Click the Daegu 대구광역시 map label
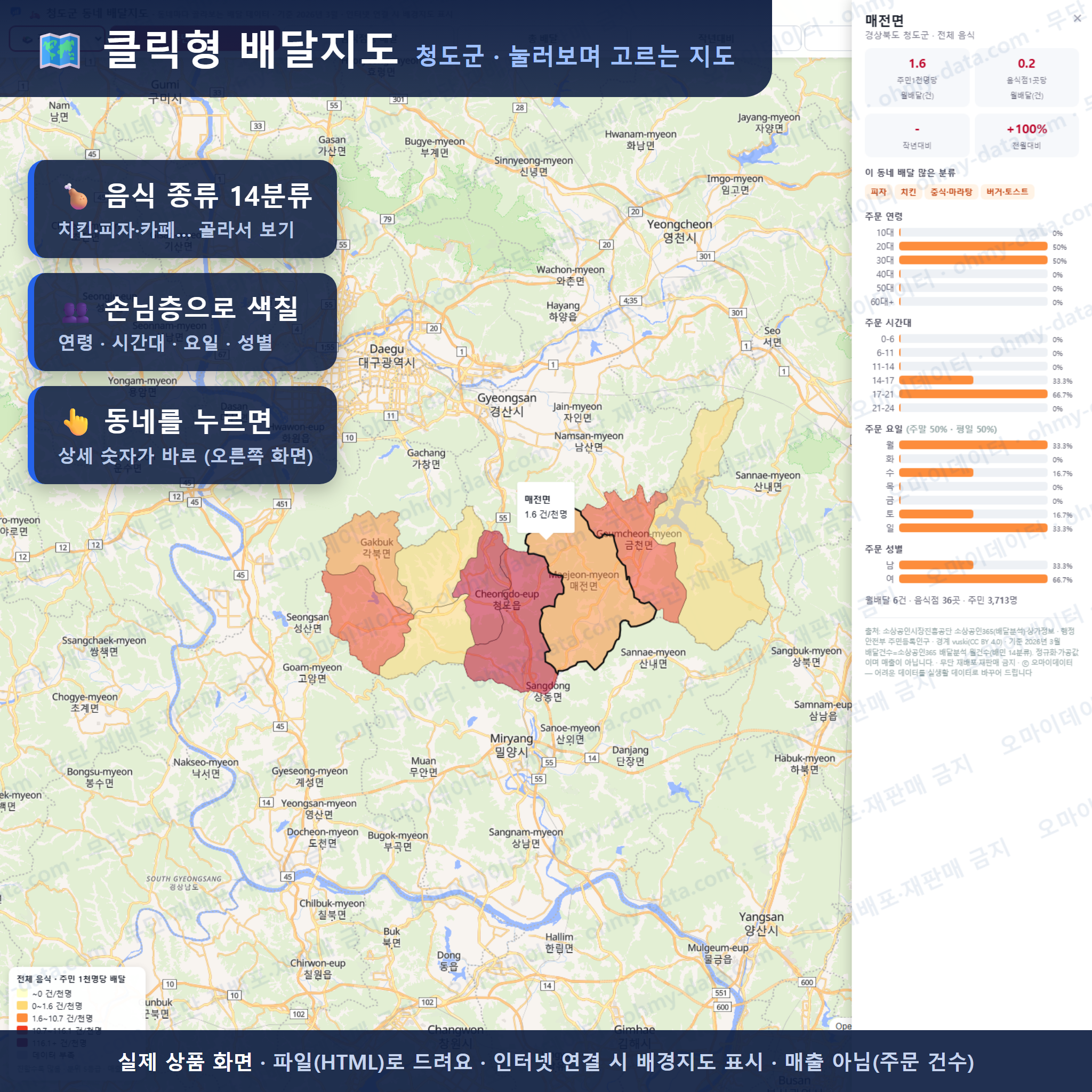Screen dimensions: 1092x1092 [x=387, y=356]
